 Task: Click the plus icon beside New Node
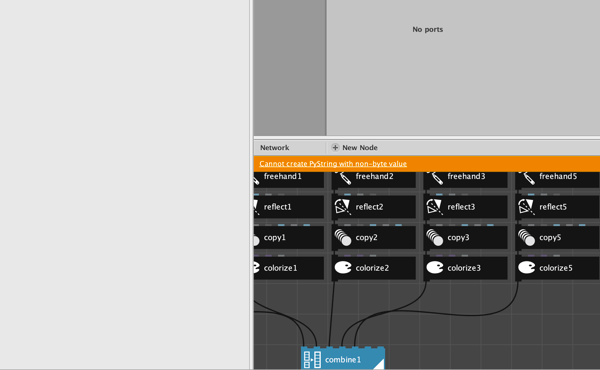coord(335,147)
